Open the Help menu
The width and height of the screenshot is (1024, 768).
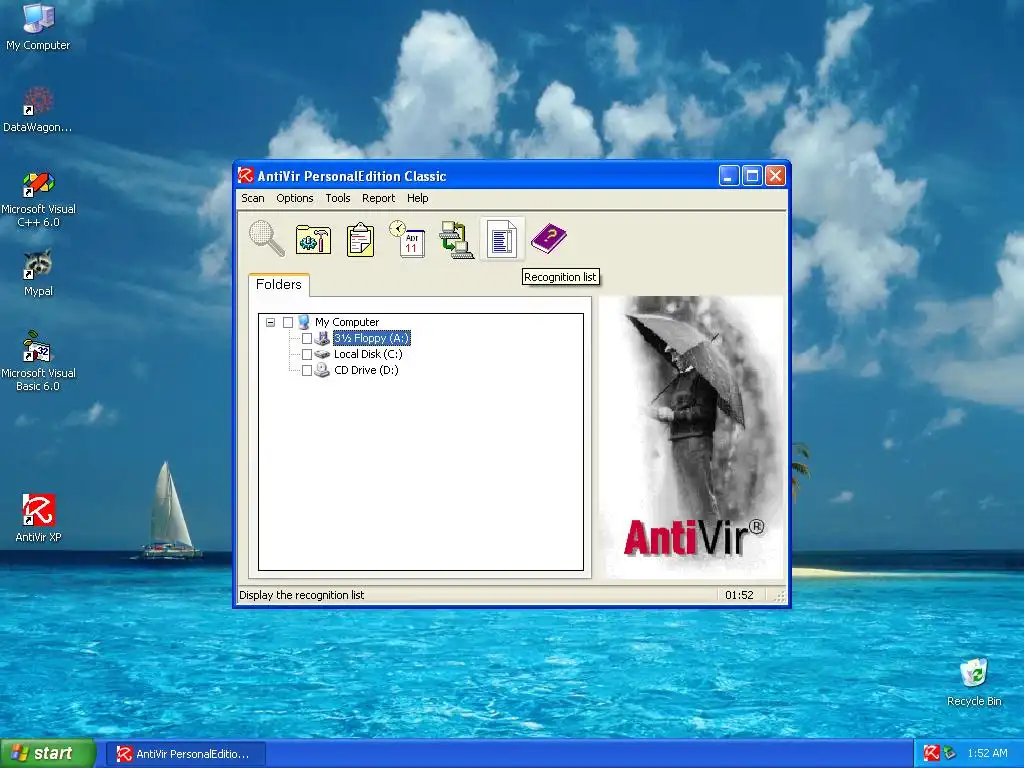(x=417, y=198)
